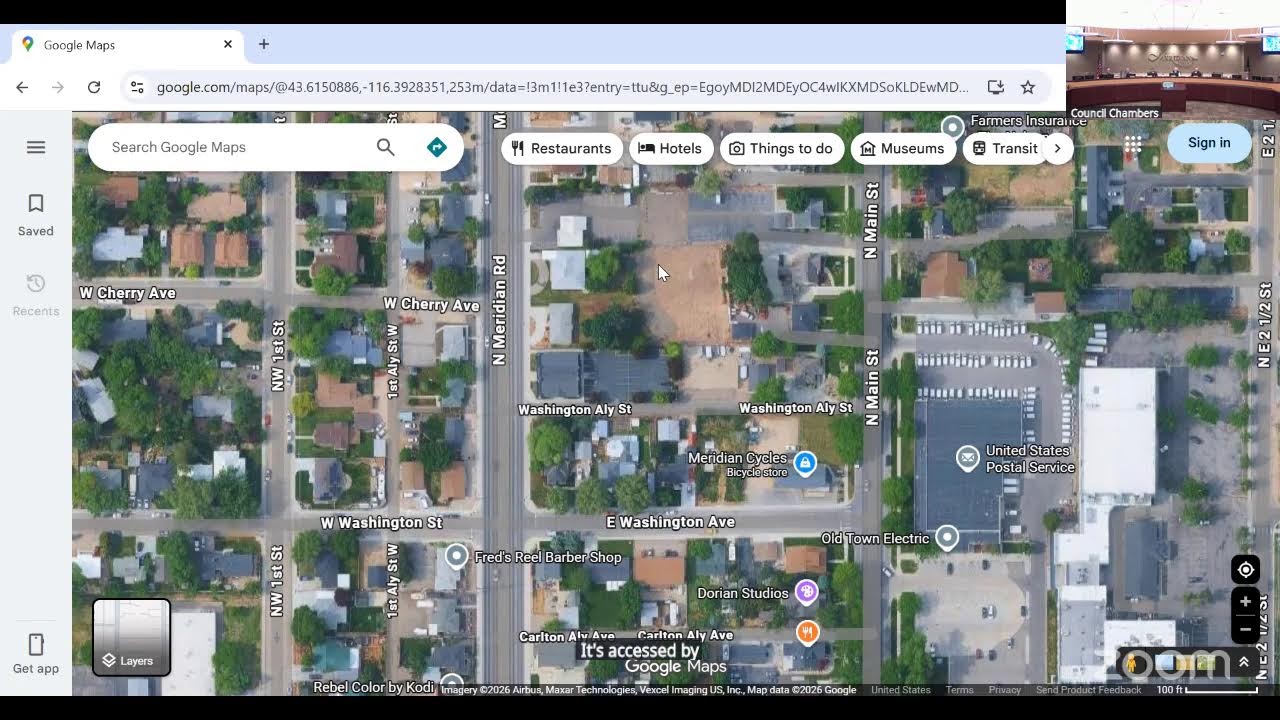Open the Directions arrow button
The image size is (1280, 720).
(437, 147)
